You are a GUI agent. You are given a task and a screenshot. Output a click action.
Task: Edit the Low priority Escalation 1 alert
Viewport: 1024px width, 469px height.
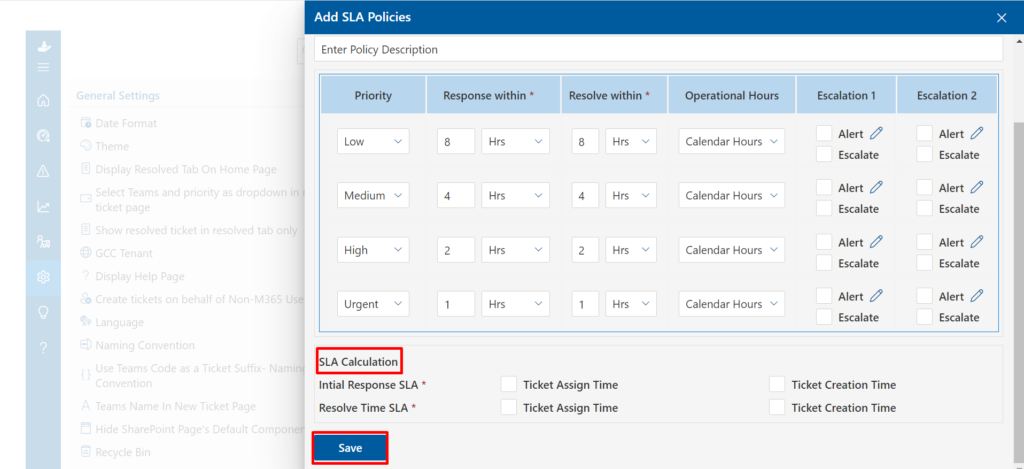[x=877, y=133]
